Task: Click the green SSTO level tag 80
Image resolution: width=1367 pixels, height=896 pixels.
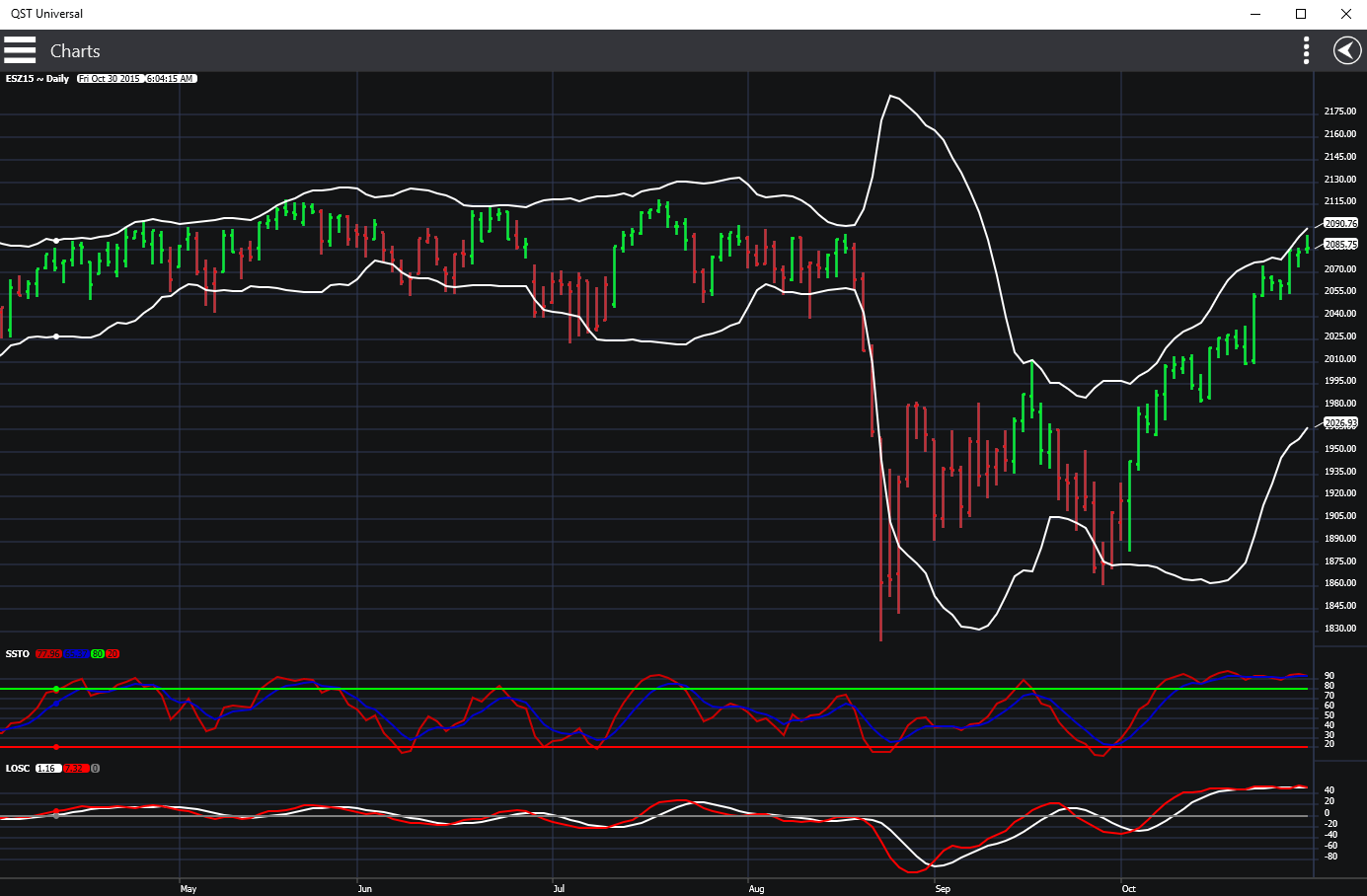Action: 98,654
